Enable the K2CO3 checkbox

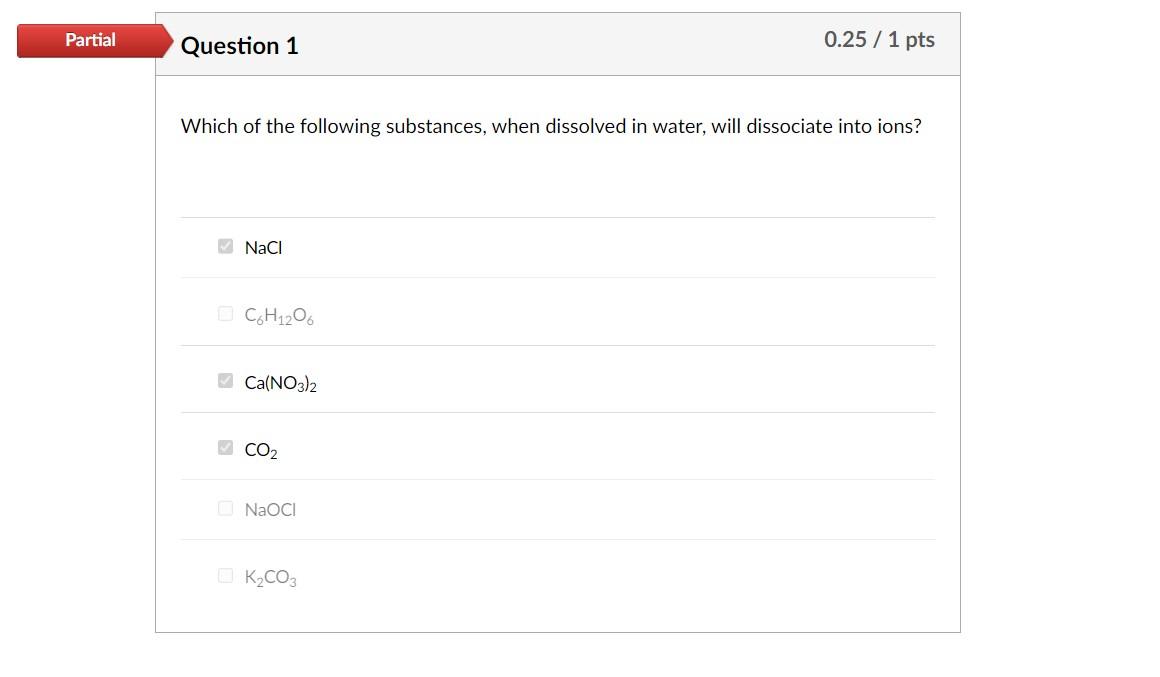pyautogui.click(x=225, y=575)
